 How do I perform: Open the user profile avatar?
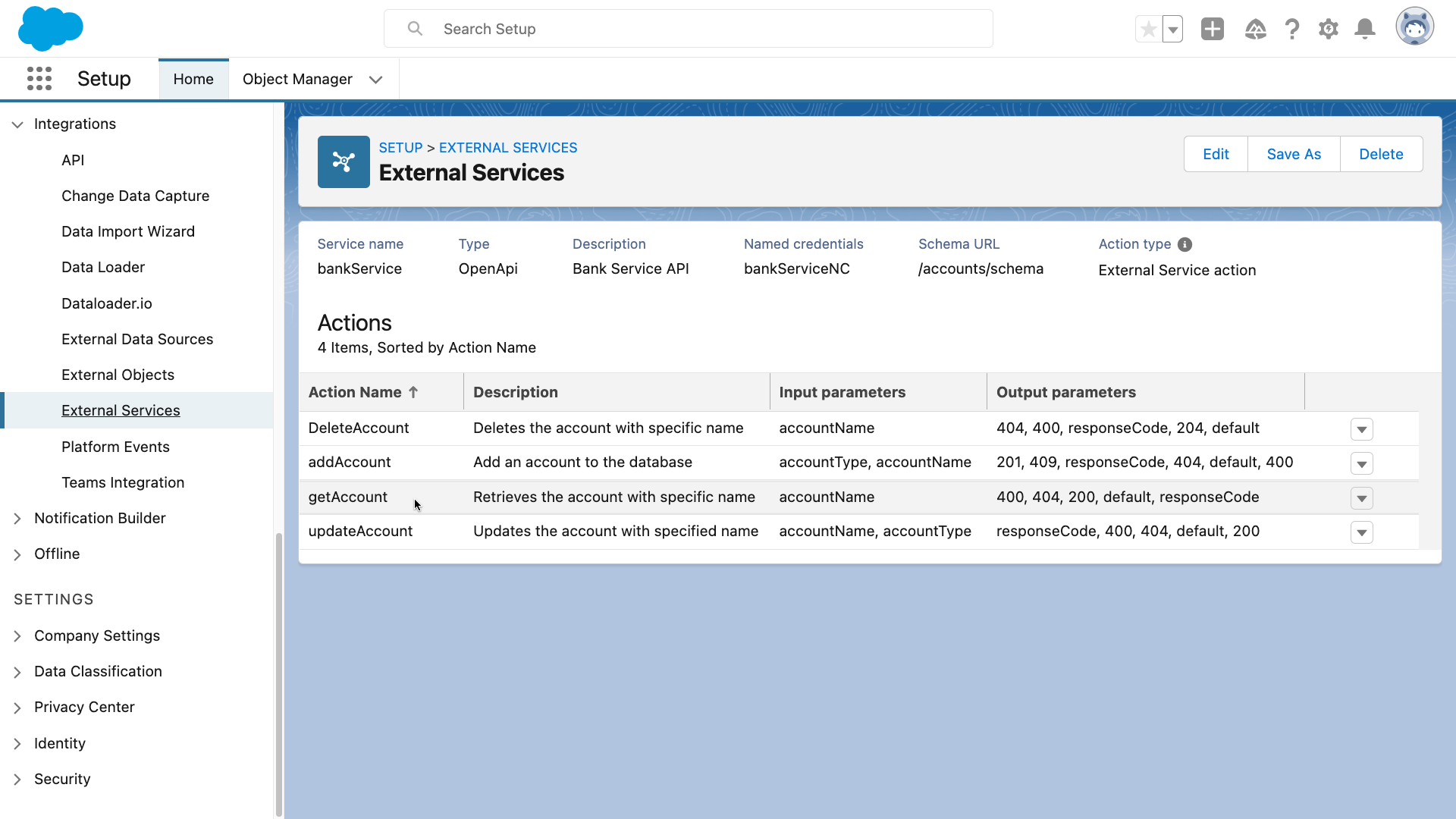click(1415, 27)
